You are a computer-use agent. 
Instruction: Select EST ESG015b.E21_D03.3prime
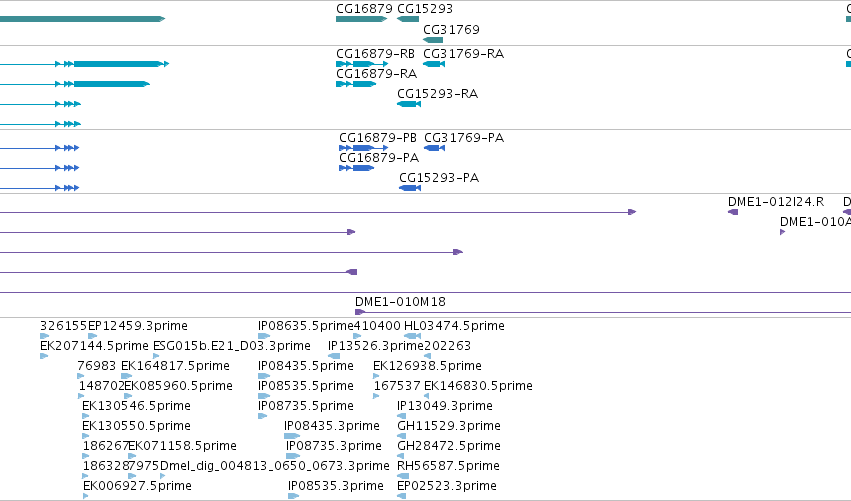click(x=232, y=346)
